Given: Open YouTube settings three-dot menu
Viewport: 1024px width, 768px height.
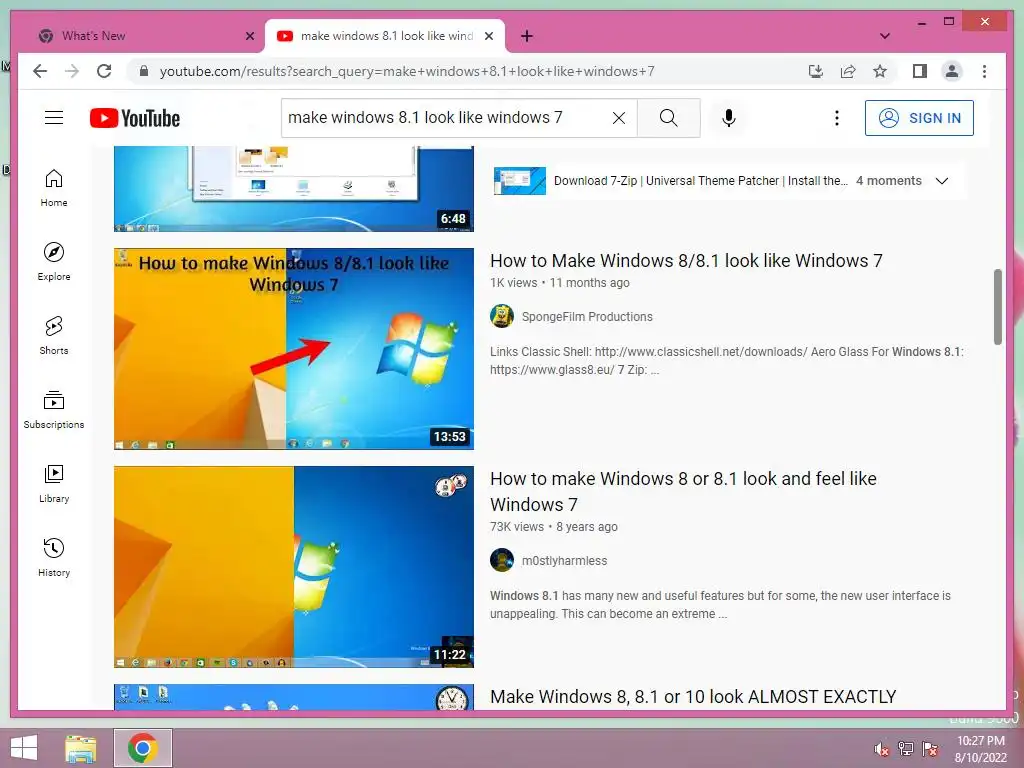Looking at the screenshot, I should [837, 118].
